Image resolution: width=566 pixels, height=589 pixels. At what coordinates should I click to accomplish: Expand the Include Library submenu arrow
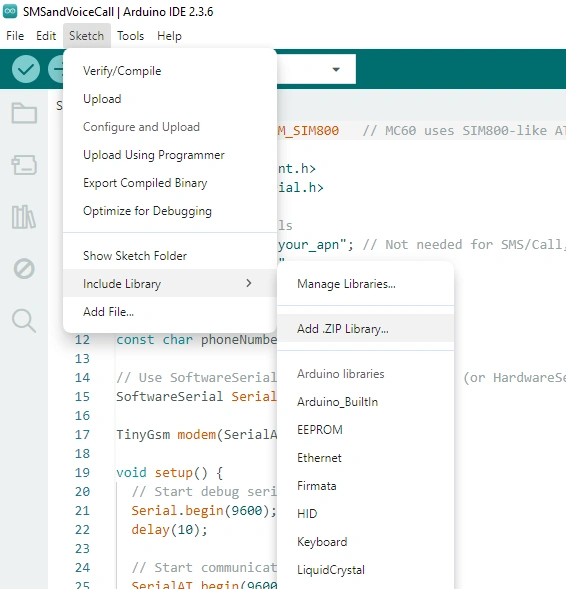tap(249, 283)
